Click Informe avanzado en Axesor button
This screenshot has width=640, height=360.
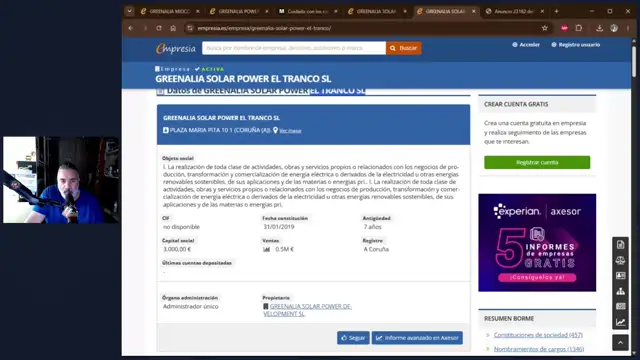click(417, 338)
